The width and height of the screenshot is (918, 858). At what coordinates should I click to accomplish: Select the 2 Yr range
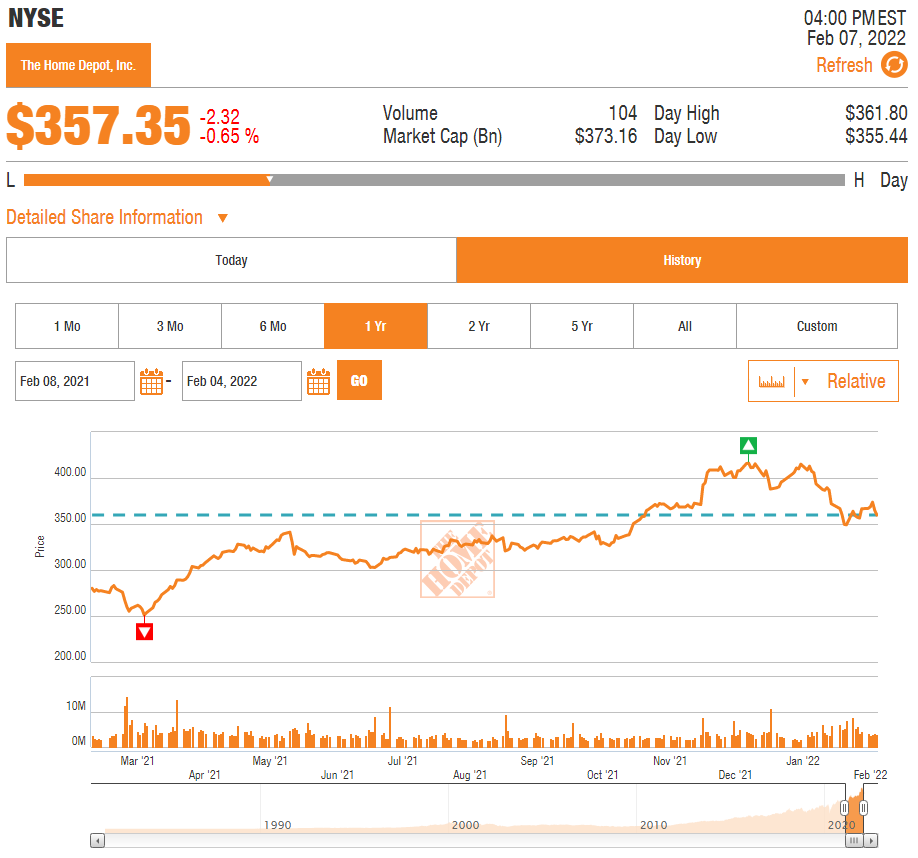tap(479, 326)
